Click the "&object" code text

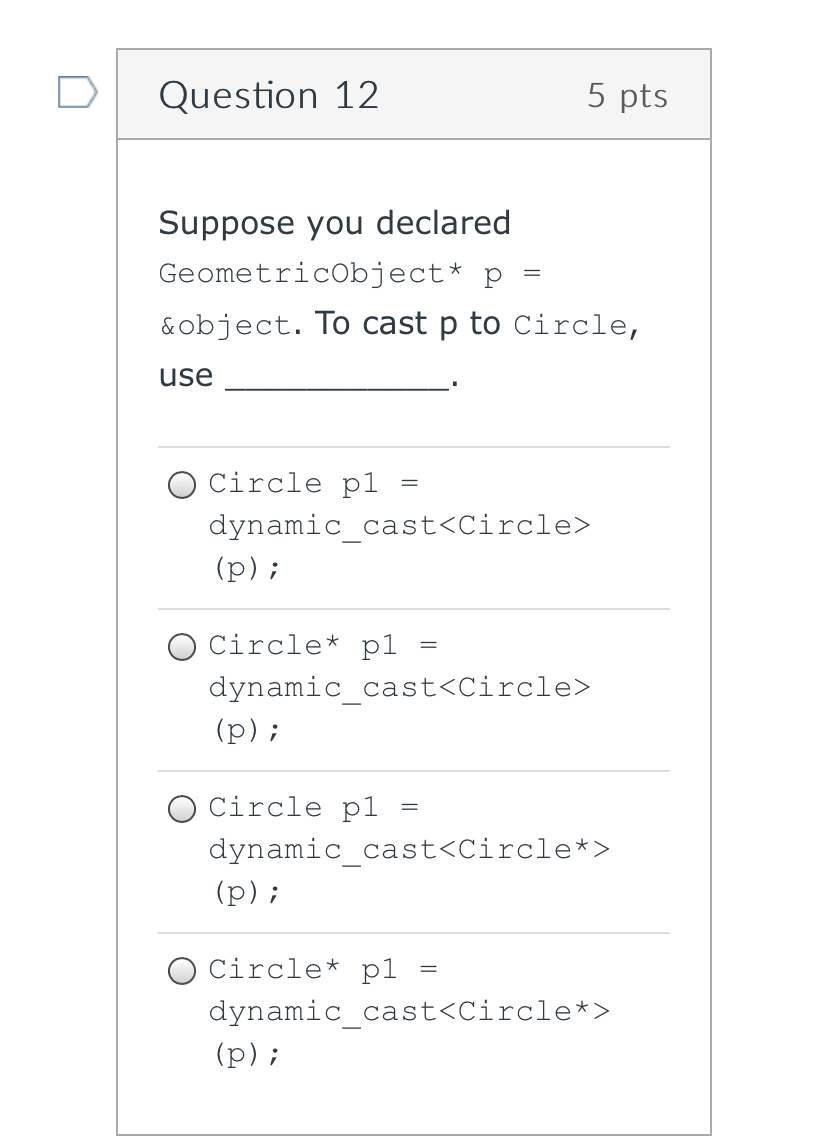click(226, 327)
